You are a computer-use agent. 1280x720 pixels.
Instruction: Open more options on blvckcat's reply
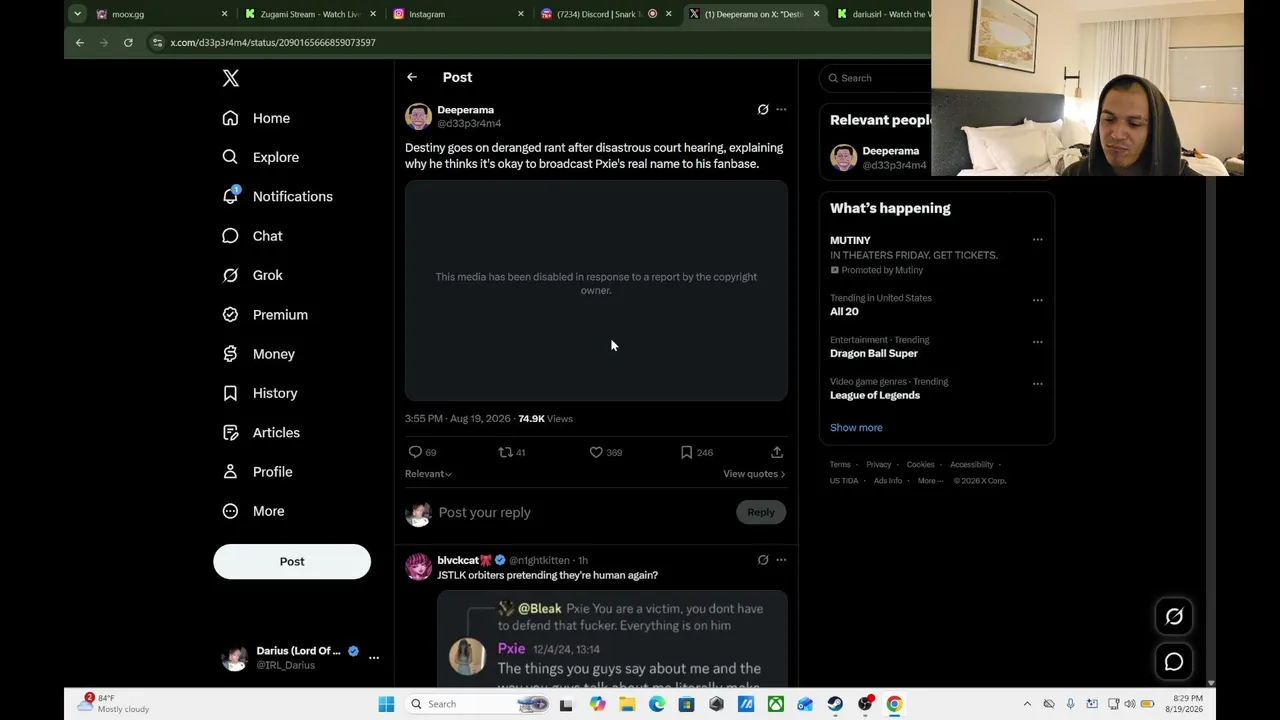click(x=781, y=560)
